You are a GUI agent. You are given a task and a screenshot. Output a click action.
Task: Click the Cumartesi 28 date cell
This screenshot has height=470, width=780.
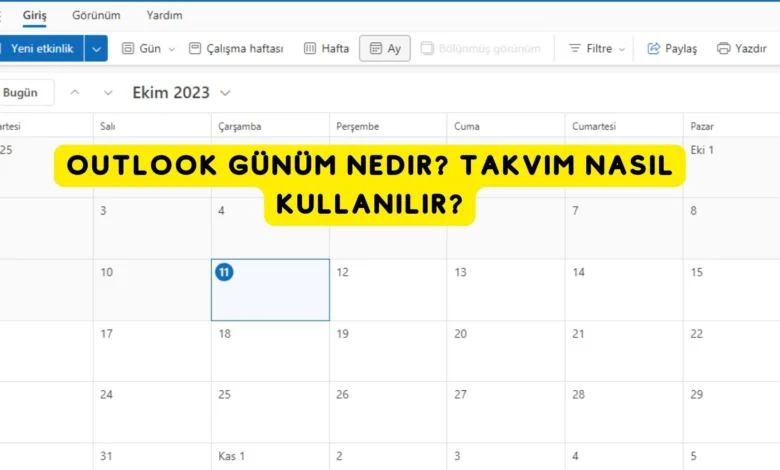pos(624,411)
